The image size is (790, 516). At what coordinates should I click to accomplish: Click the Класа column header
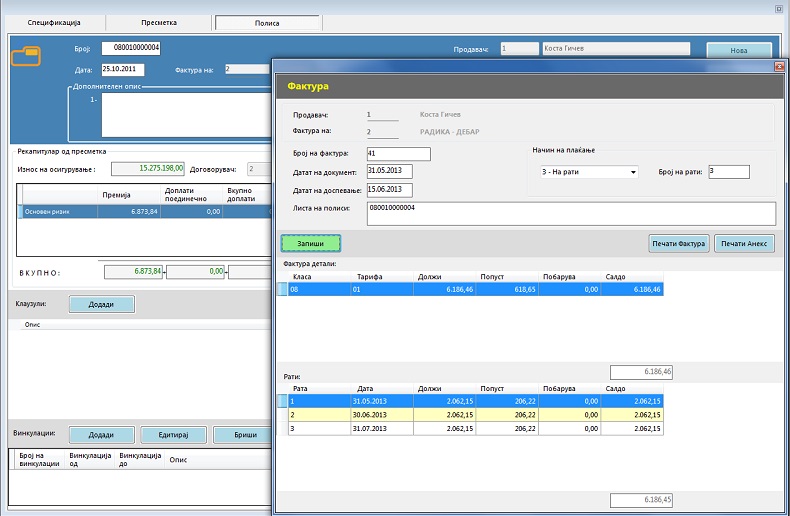coord(319,277)
